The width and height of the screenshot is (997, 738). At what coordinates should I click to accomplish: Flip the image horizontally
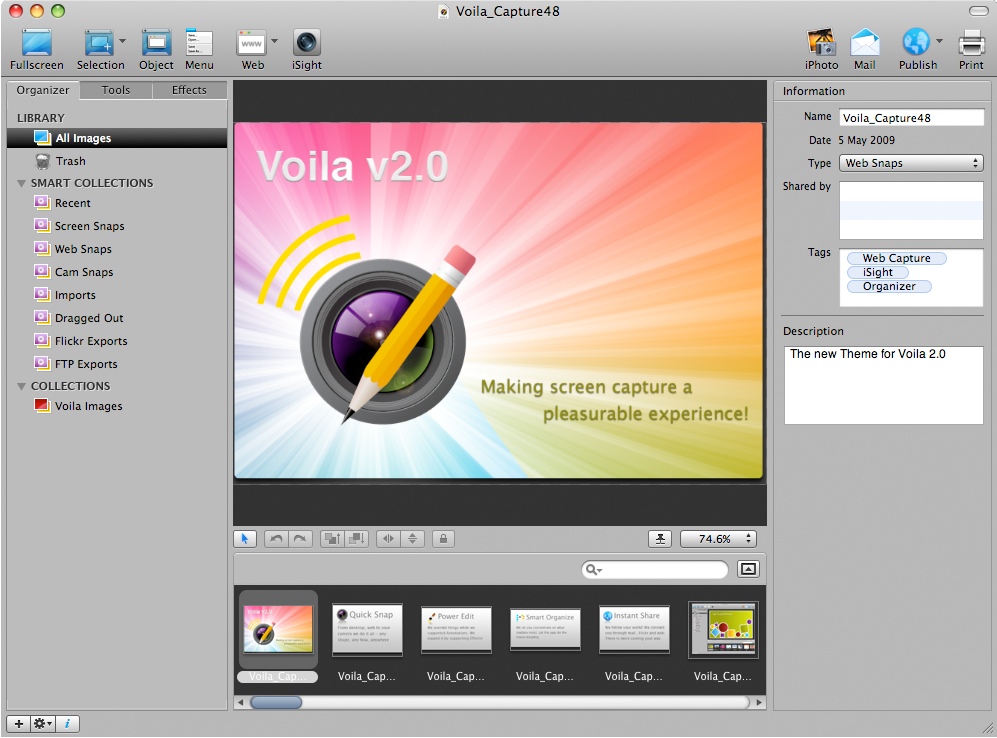pos(388,539)
